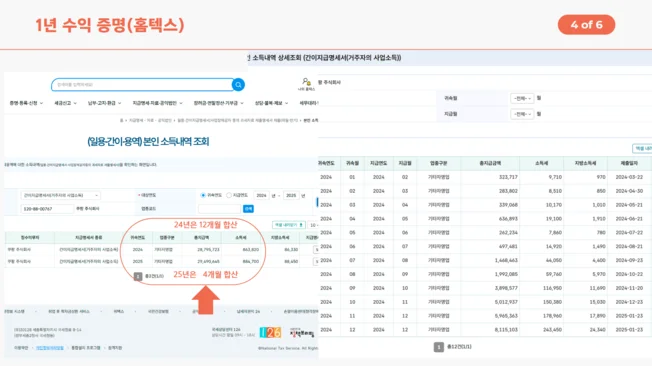Viewport: 652px width, 366px height.
Task: Open the 10 rows-per-page dropdown
Action: click(x=313, y=225)
